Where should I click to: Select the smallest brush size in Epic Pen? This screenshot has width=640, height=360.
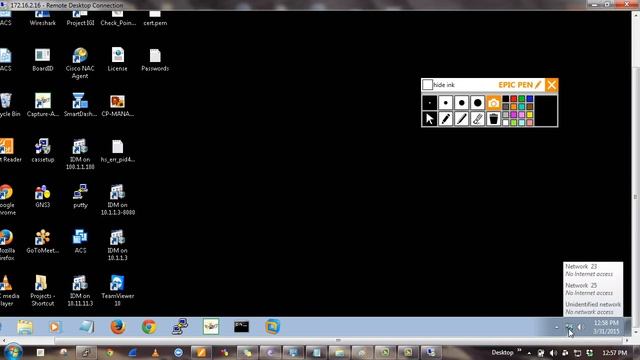click(429, 103)
